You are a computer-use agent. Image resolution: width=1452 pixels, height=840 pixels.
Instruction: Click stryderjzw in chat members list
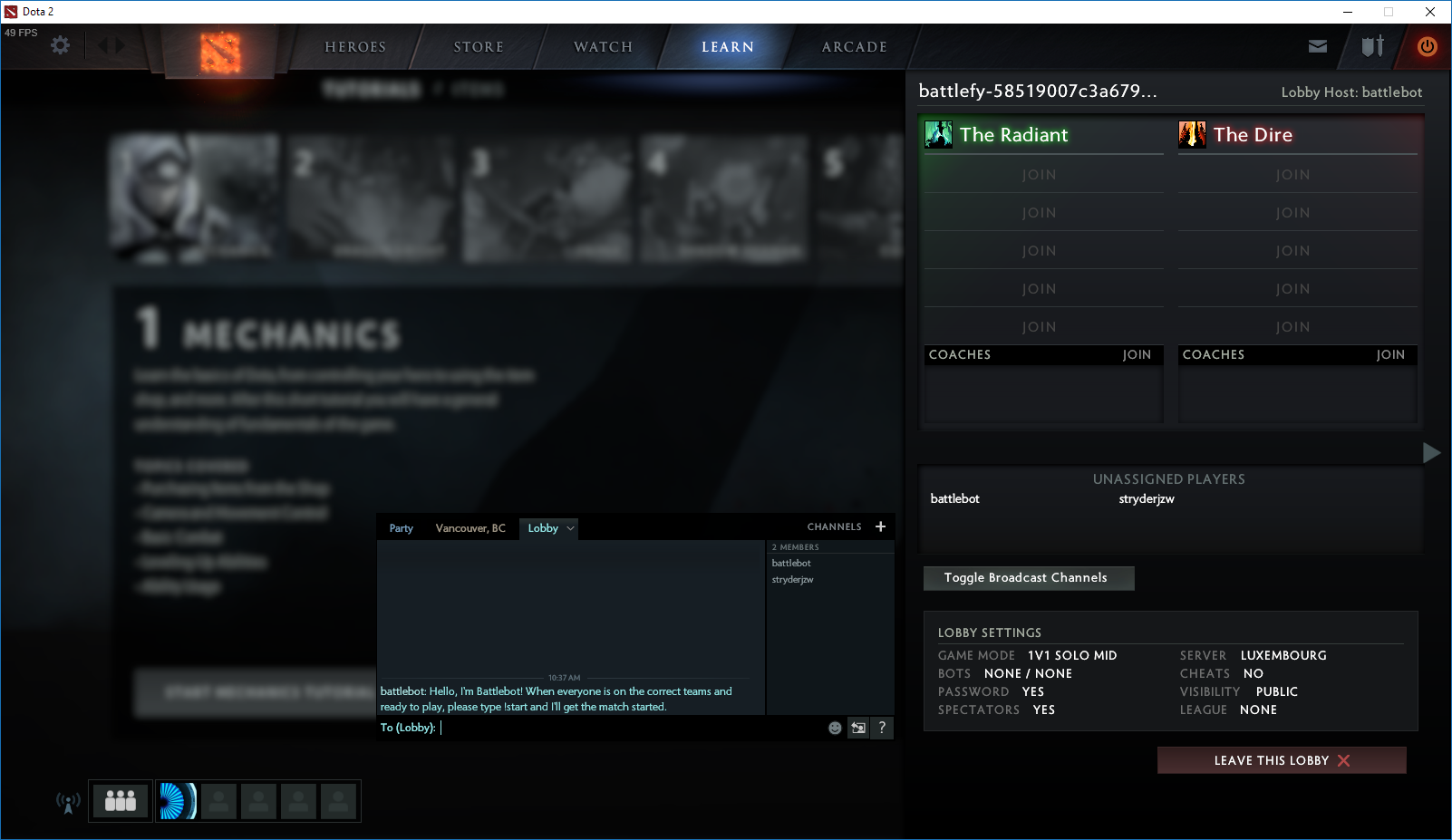coord(792,580)
